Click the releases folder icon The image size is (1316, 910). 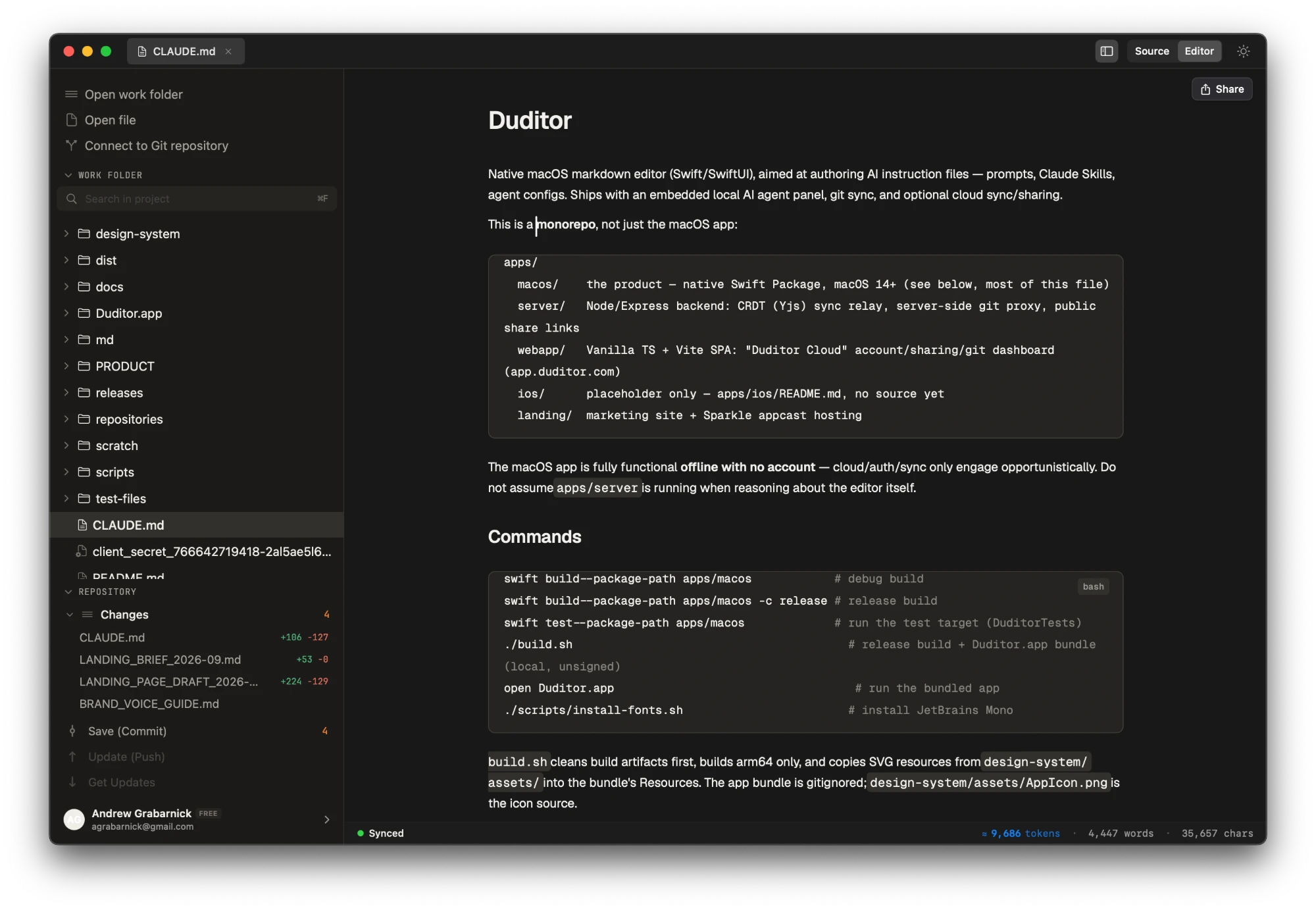[x=84, y=392]
